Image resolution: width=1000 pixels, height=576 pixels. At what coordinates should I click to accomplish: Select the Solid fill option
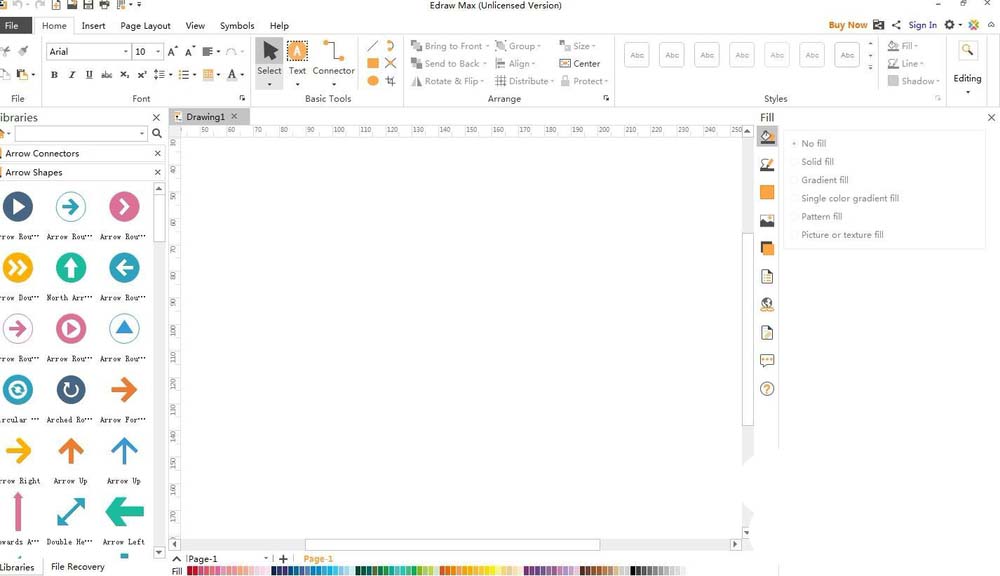pyautogui.click(x=817, y=162)
